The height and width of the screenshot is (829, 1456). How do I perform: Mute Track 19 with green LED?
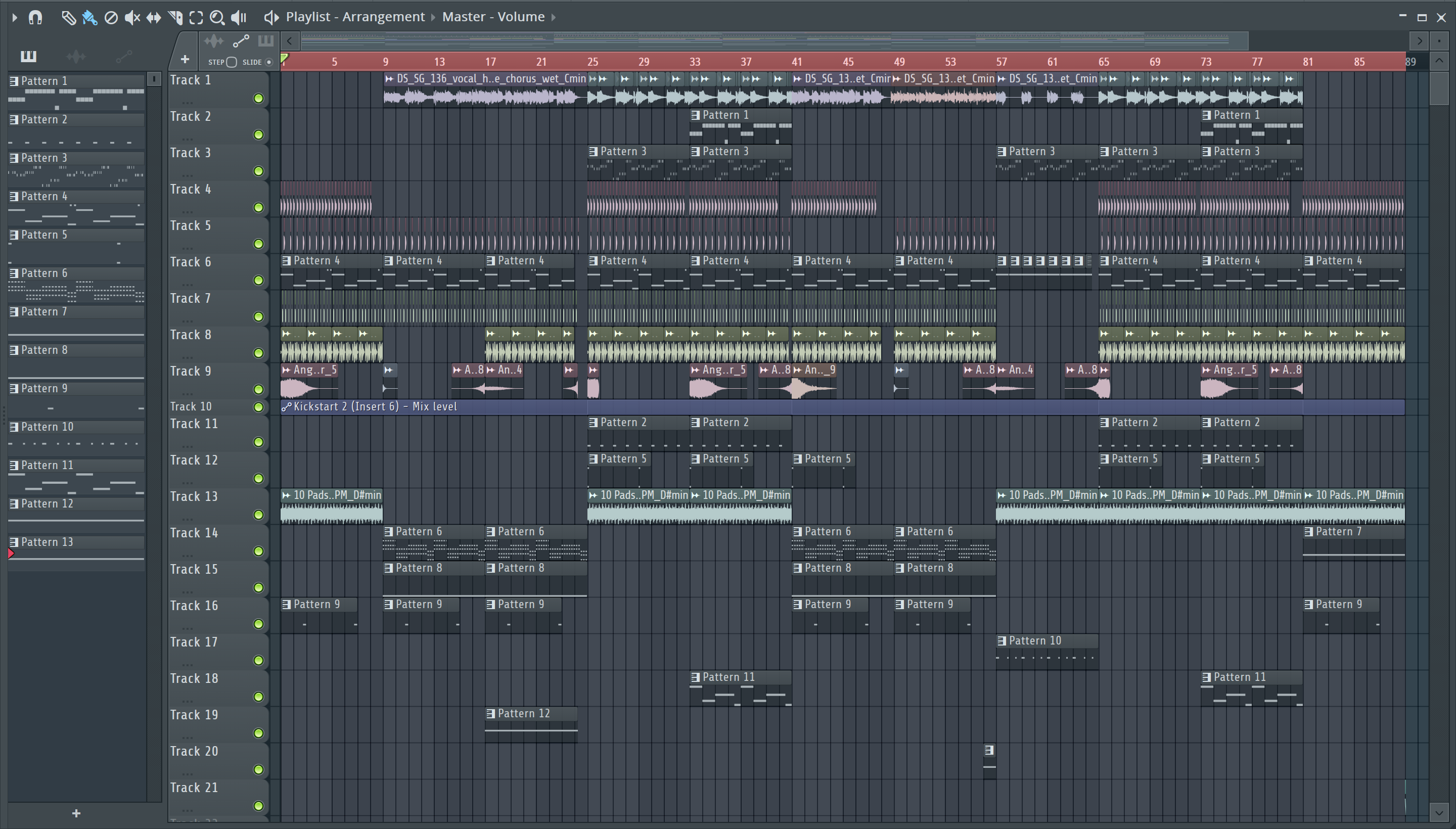pos(258,733)
